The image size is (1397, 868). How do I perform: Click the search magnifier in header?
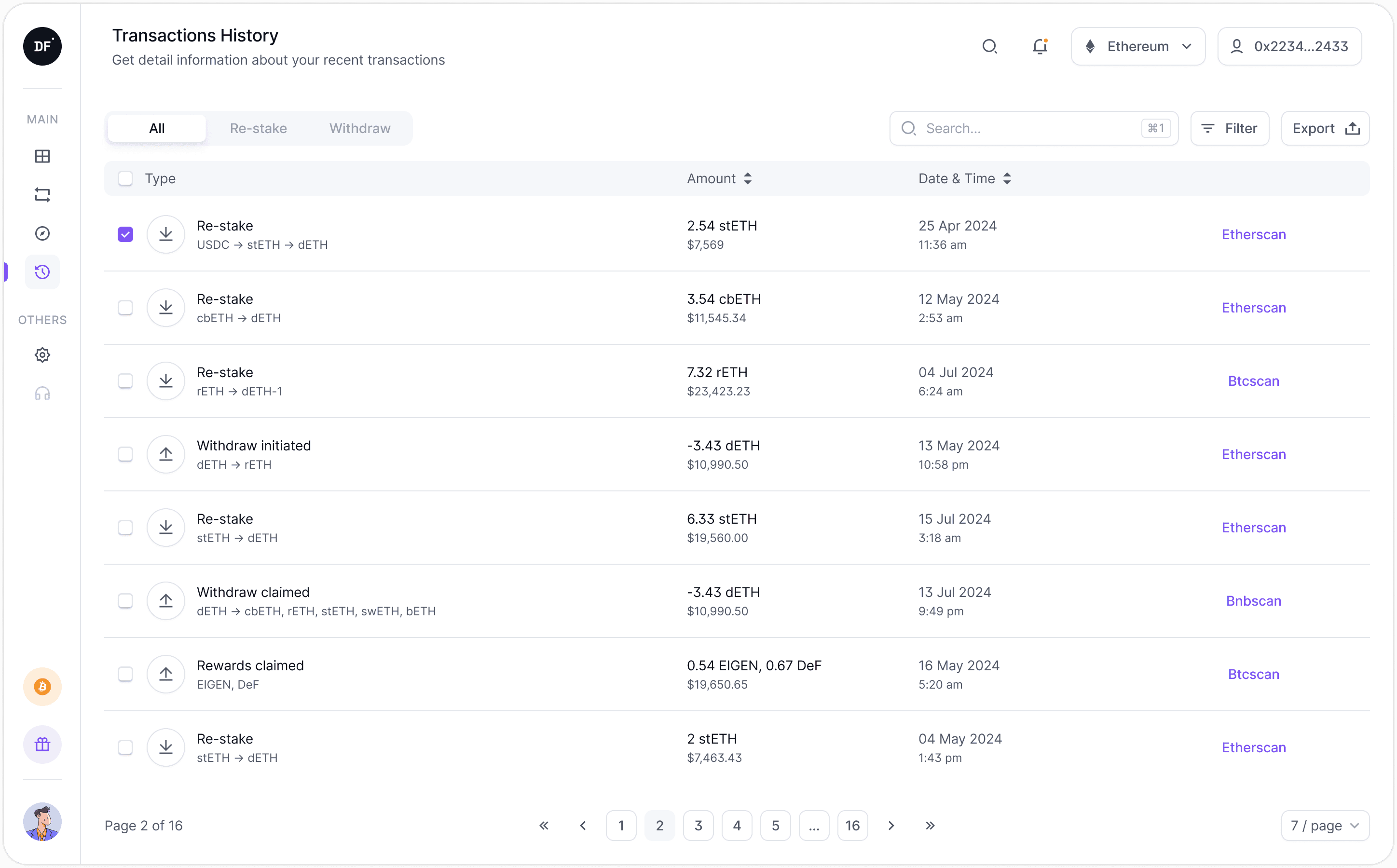(989, 46)
